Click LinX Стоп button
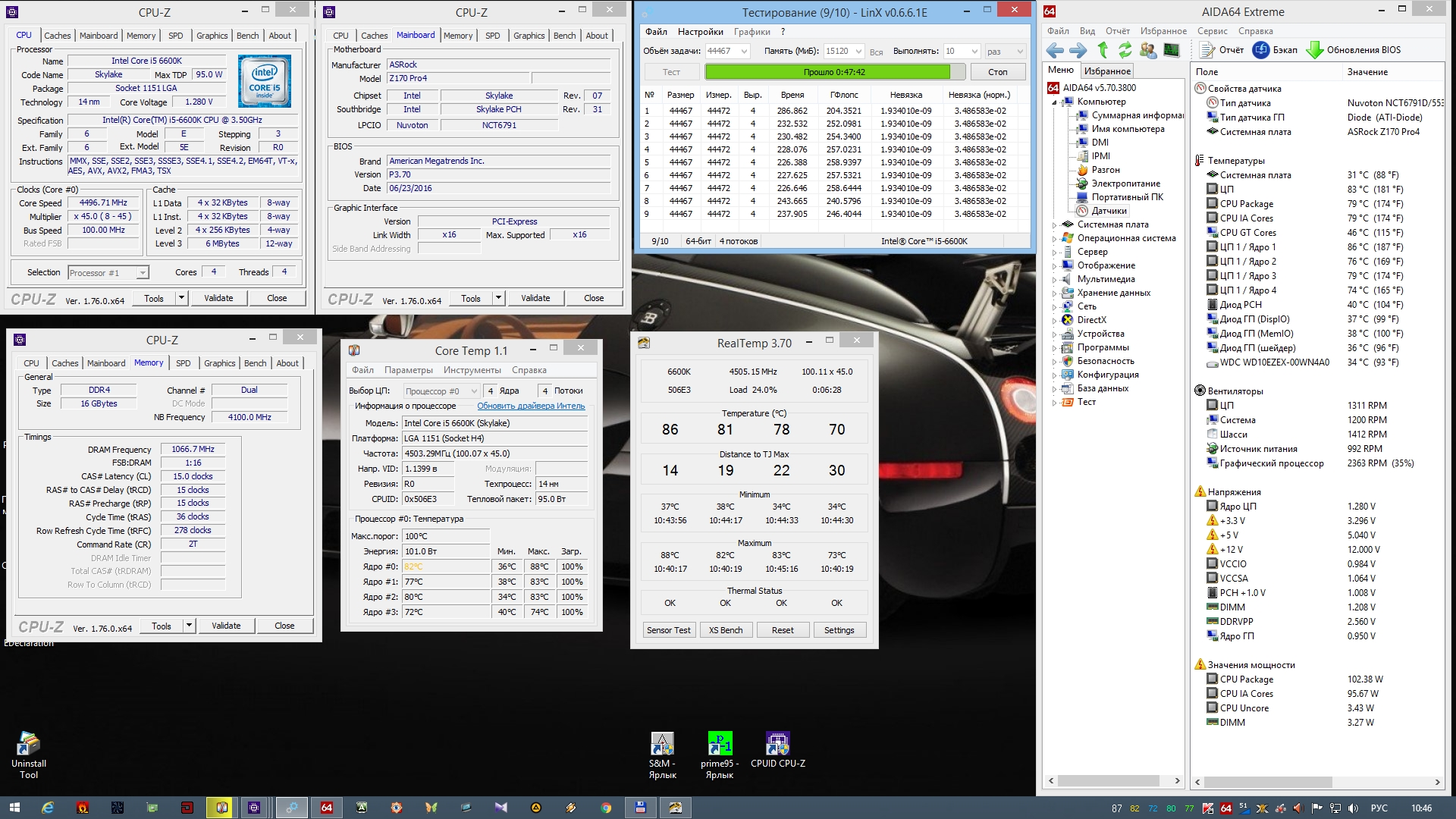Viewport: 1456px width, 819px height. tap(997, 72)
